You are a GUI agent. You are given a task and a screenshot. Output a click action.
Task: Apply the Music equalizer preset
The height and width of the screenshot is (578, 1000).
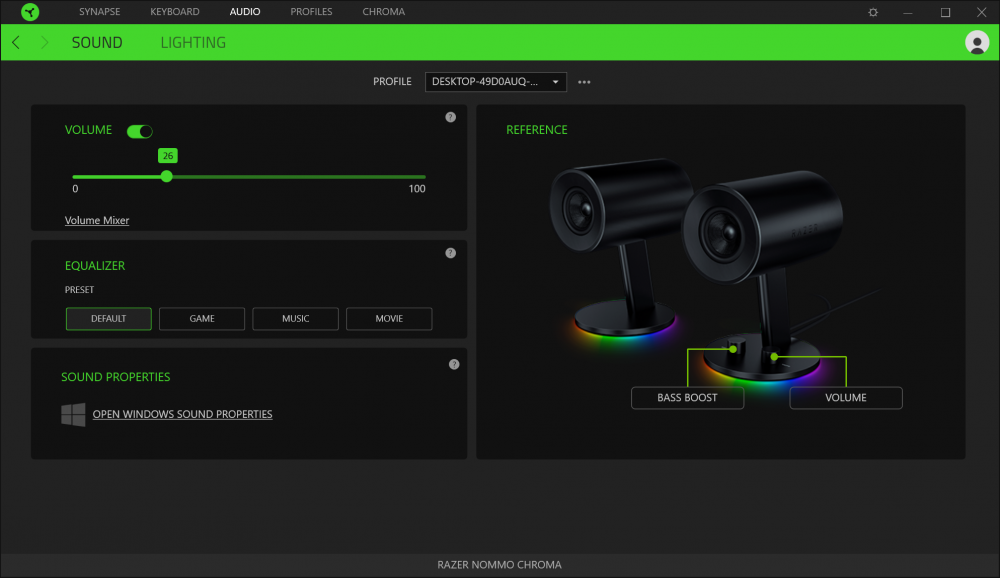click(295, 318)
